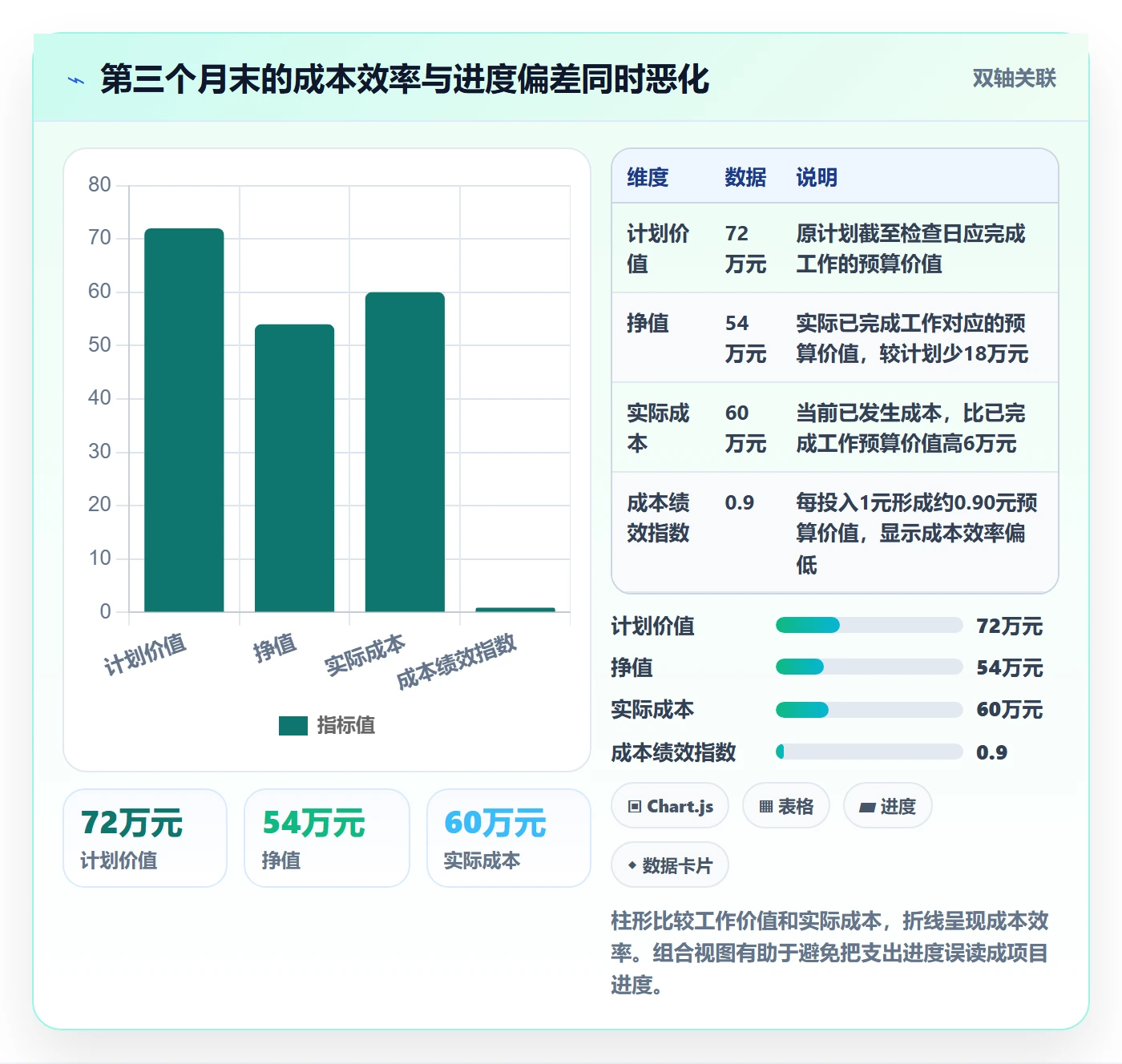Click the card title 第三个月末的成本效率
The image size is (1122, 1064).
(x=405, y=79)
